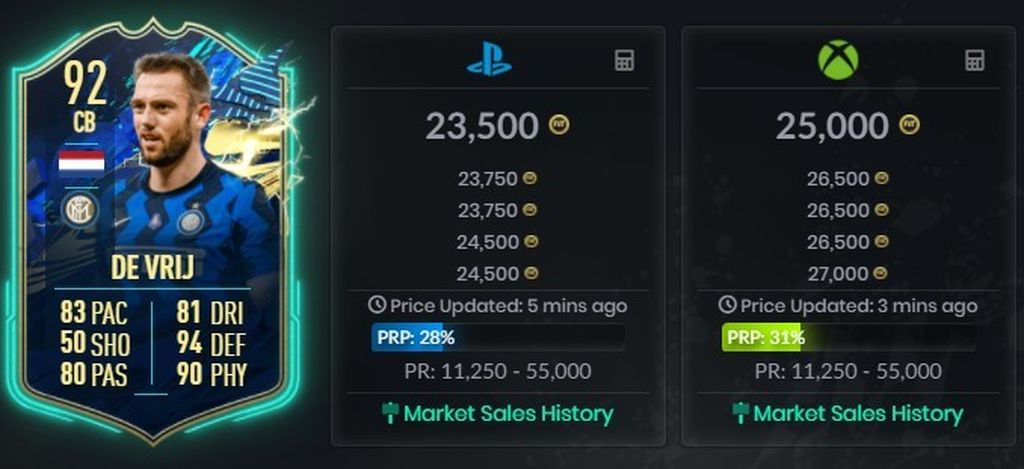The height and width of the screenshot is (469, 1024).
Task: Click the Xbox price range 11,250 - 55,000
Action: point(848,372)
